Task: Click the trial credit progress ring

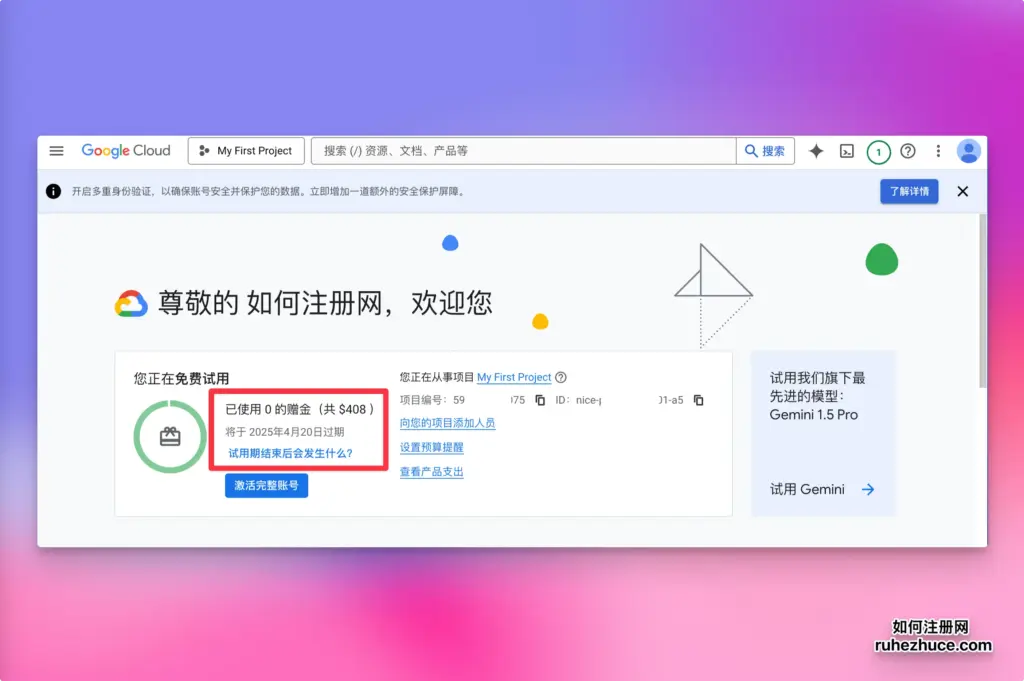Action: point(170,436)
